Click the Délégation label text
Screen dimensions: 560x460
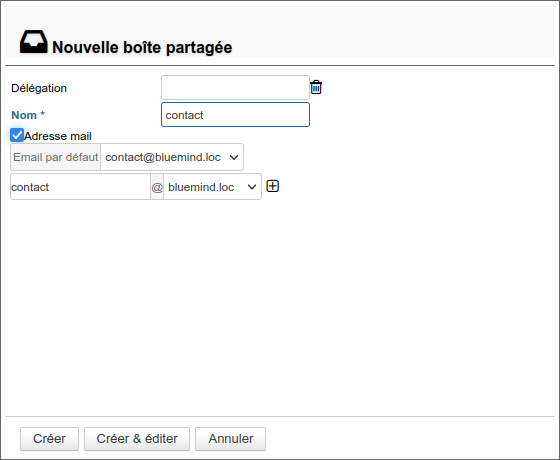pyautogui.click(x=39, y=88)
